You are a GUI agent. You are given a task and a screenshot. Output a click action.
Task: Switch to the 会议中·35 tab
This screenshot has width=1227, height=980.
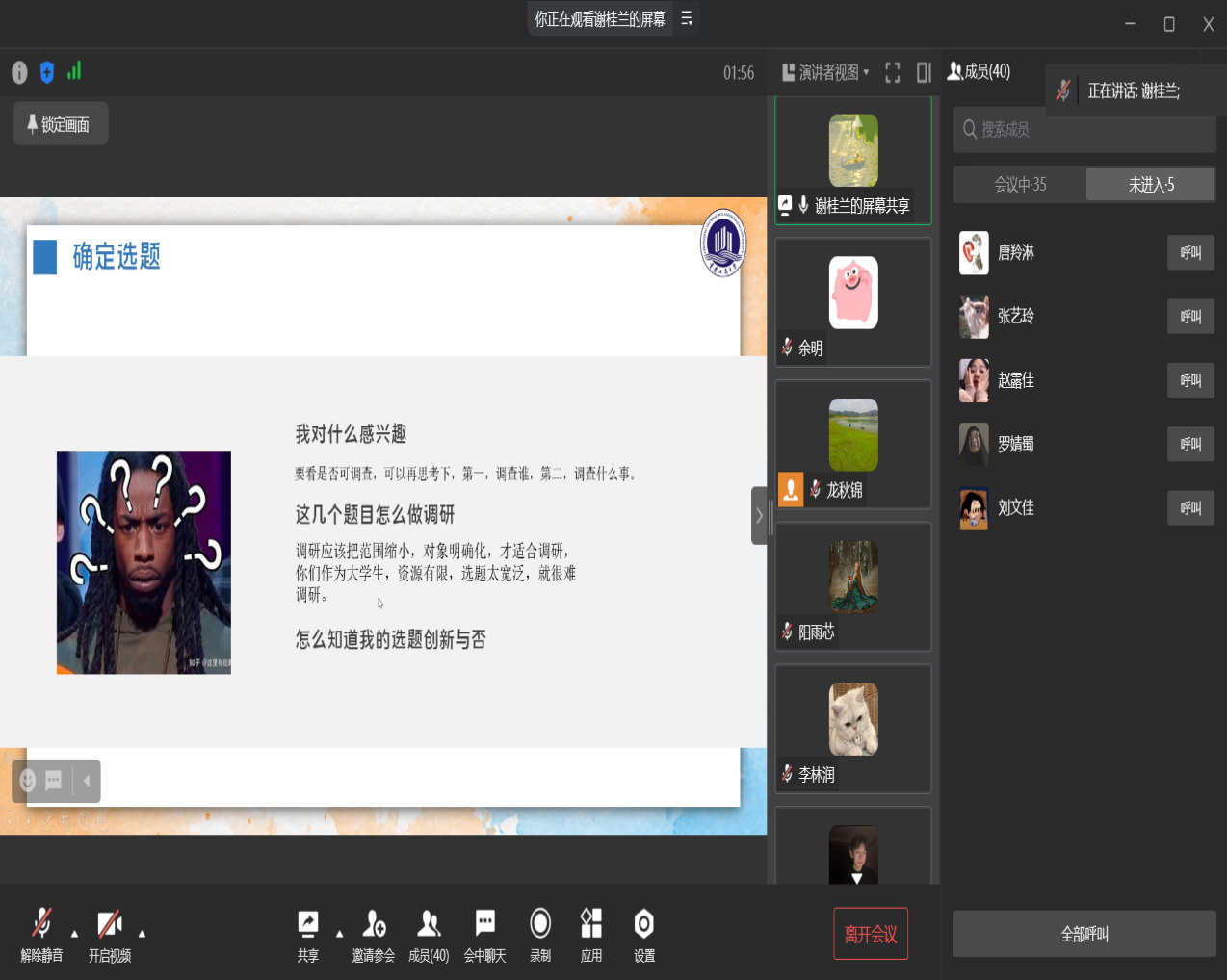click(x=1020, y=185)
